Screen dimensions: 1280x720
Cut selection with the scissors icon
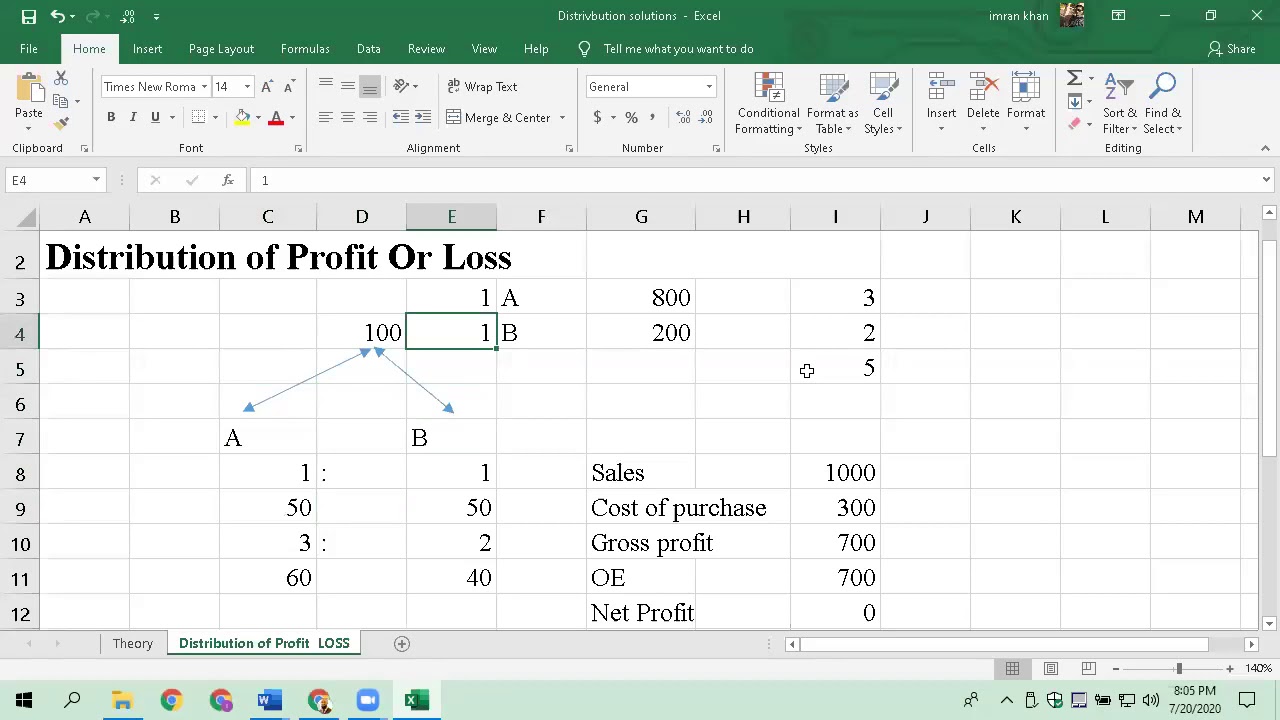point(61,79)
